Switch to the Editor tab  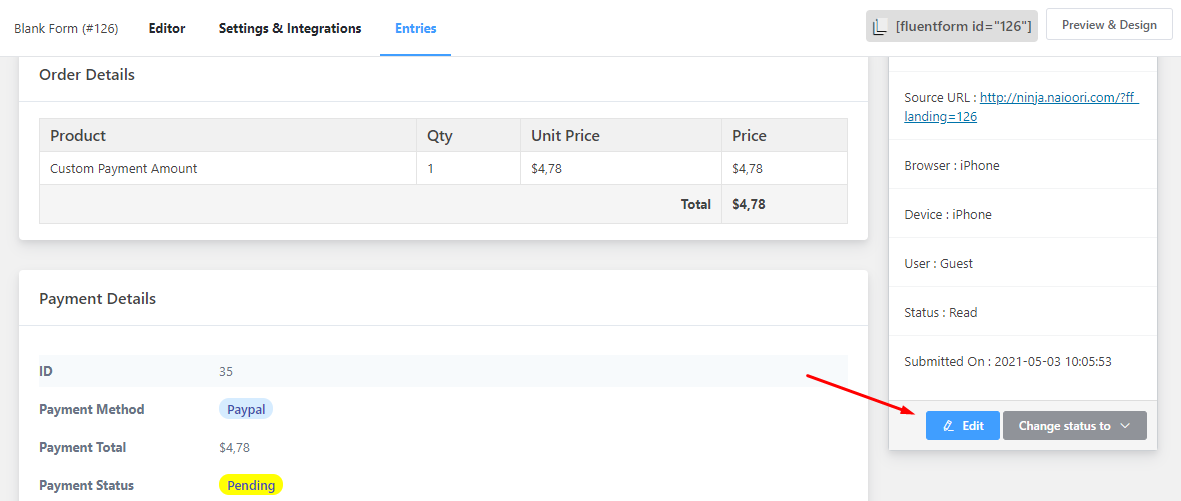click(167, 28)
